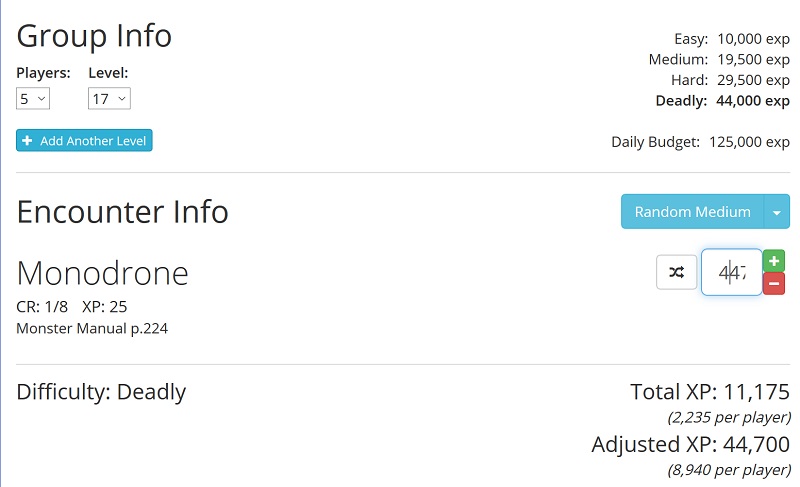The height and width of the screenshot is (487, 800).
Task: Open the Level dropdown showing 17
Action: click(x=109, y=98)
